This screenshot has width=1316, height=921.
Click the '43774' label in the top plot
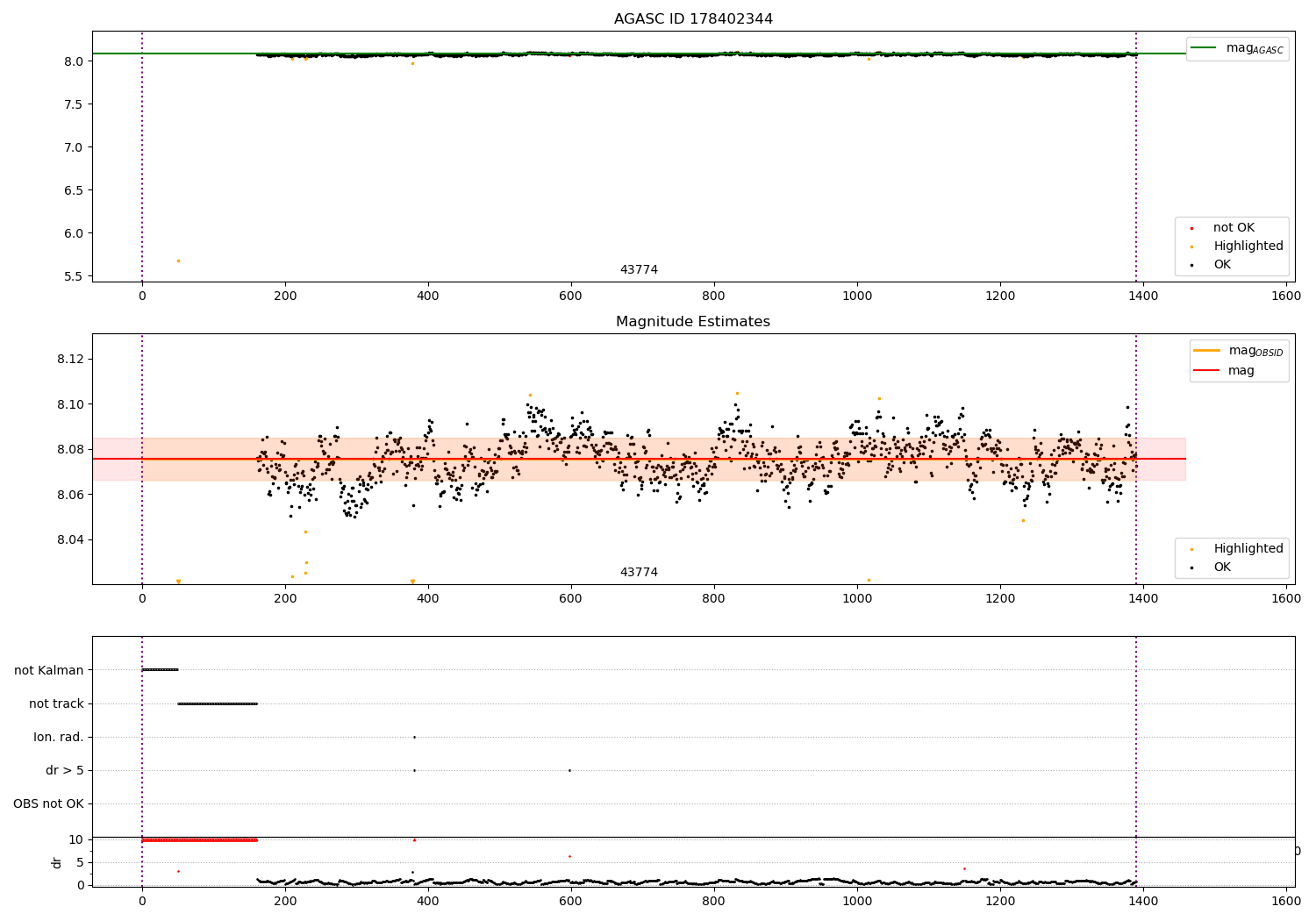tap(639, 269)
